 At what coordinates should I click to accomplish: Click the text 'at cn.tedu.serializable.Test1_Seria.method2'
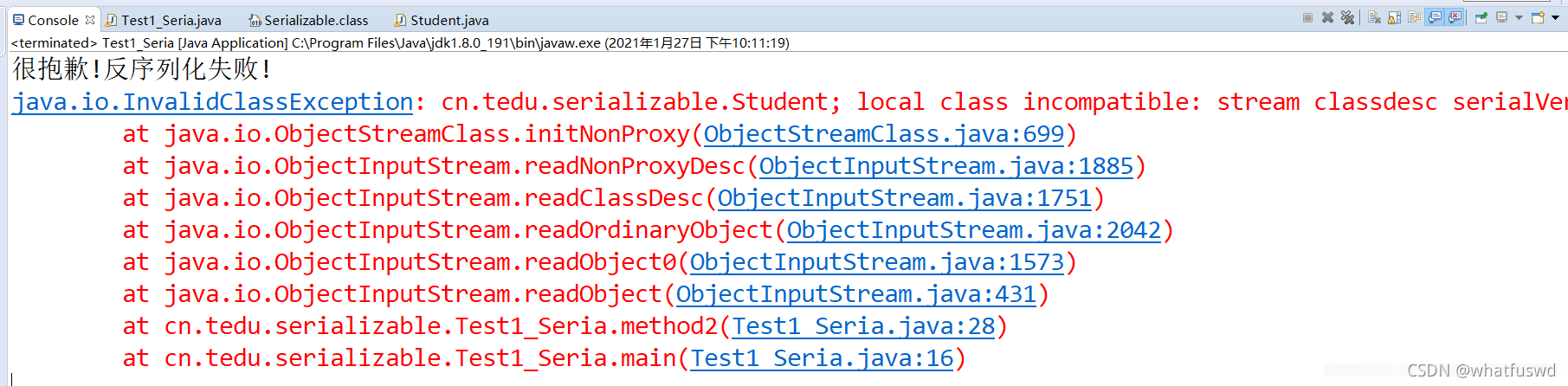[x=420, y=326]
